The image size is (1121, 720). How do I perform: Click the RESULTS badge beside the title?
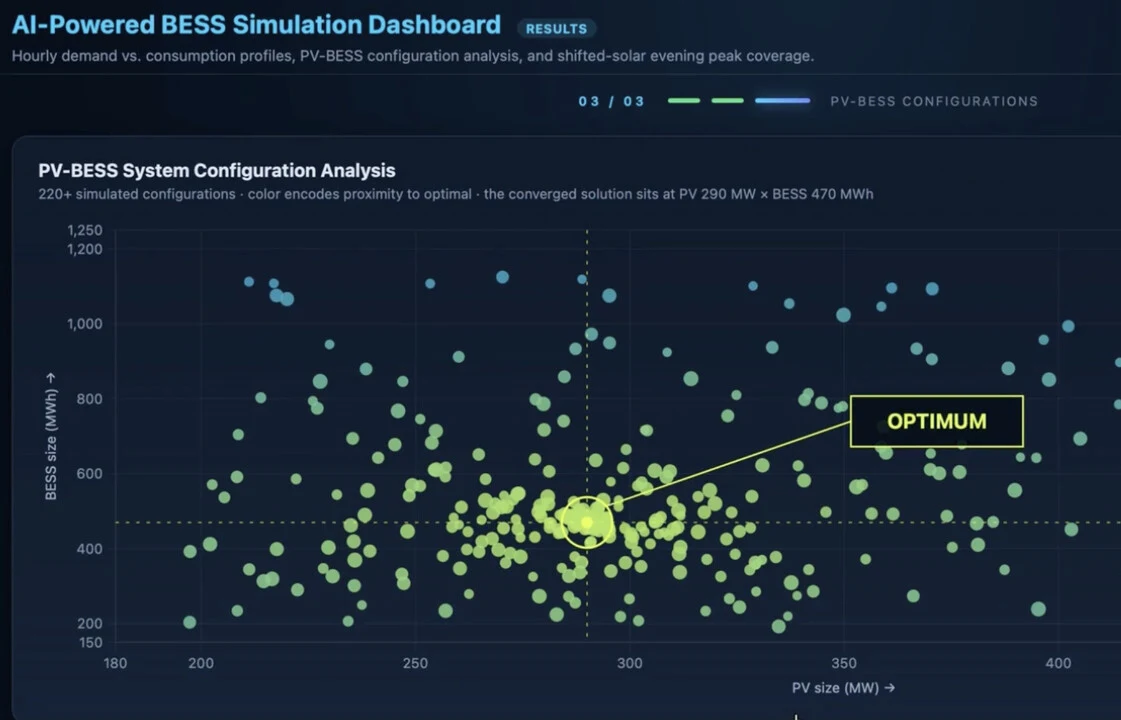(556, 29)
